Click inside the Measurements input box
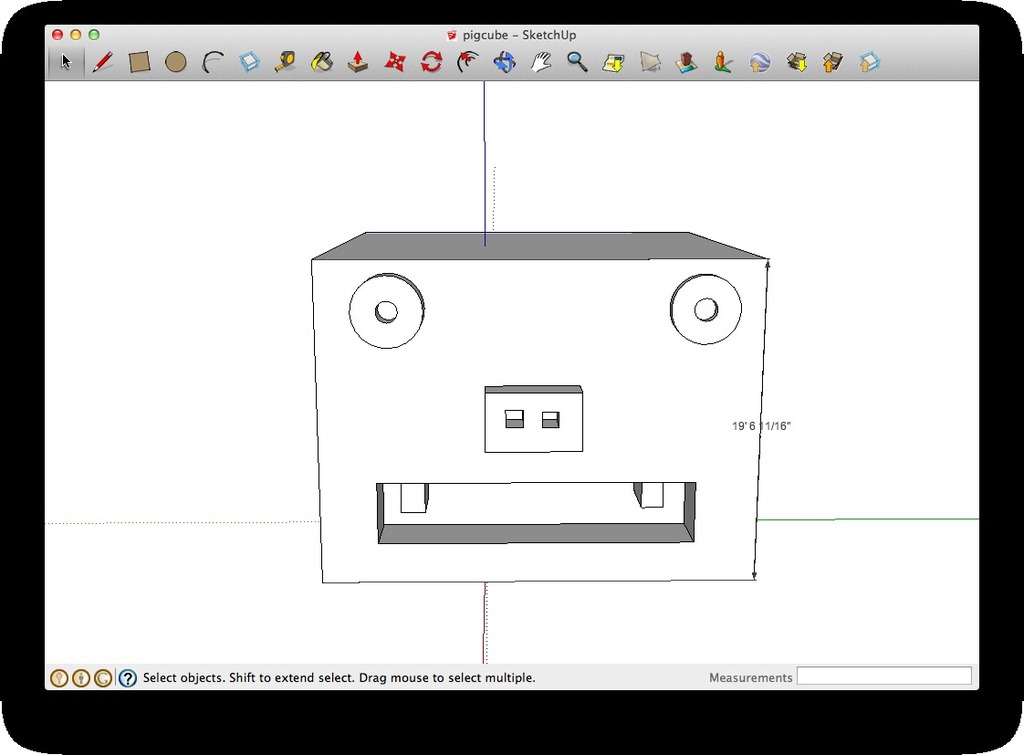 [x=884, y=676]
